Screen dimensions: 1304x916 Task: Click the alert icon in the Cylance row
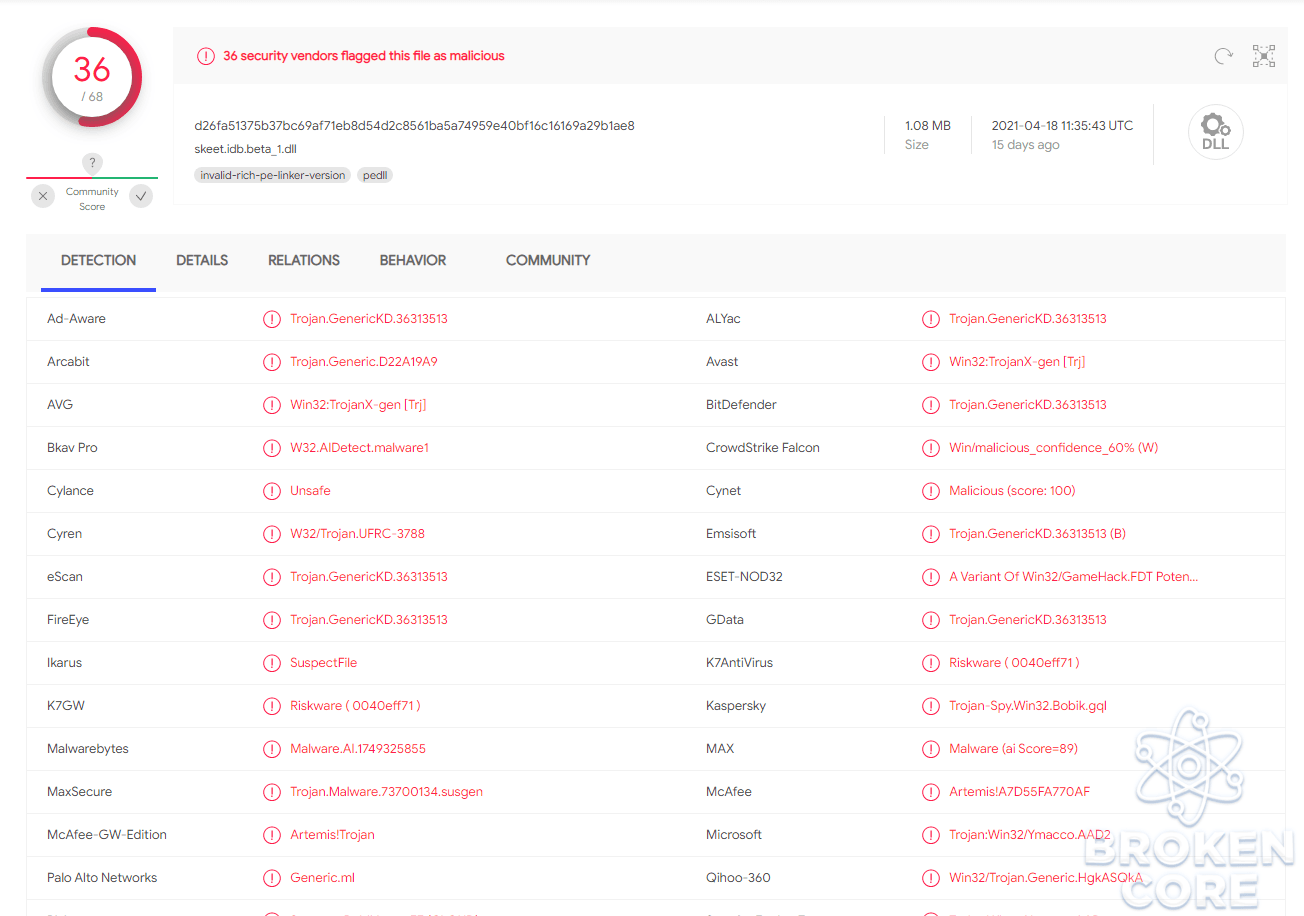pos(272,491)
